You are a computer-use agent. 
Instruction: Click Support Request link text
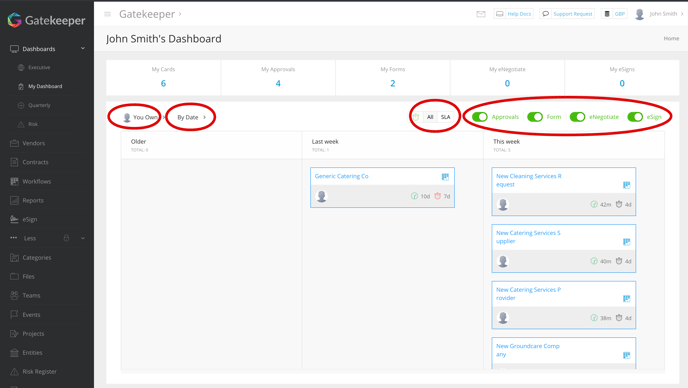click(x=573, y=14)
